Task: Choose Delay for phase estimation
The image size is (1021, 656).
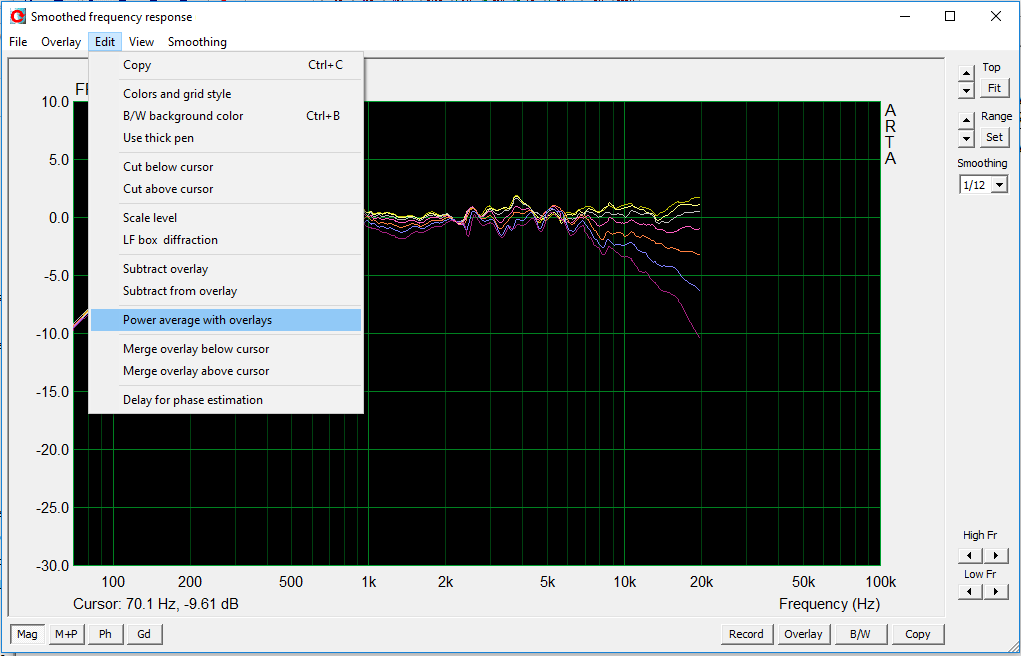Action: coord(226,400)
